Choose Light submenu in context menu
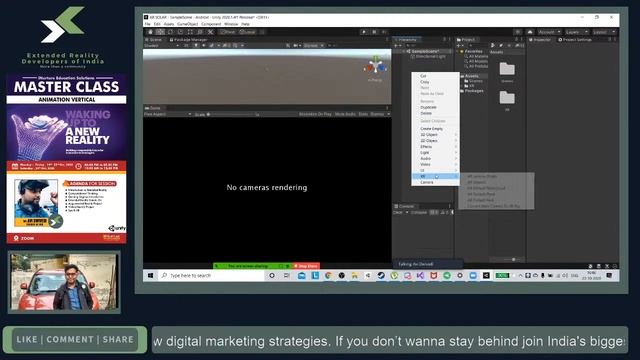This screenshot has height=360, width=640. click(x=435, y=152)
